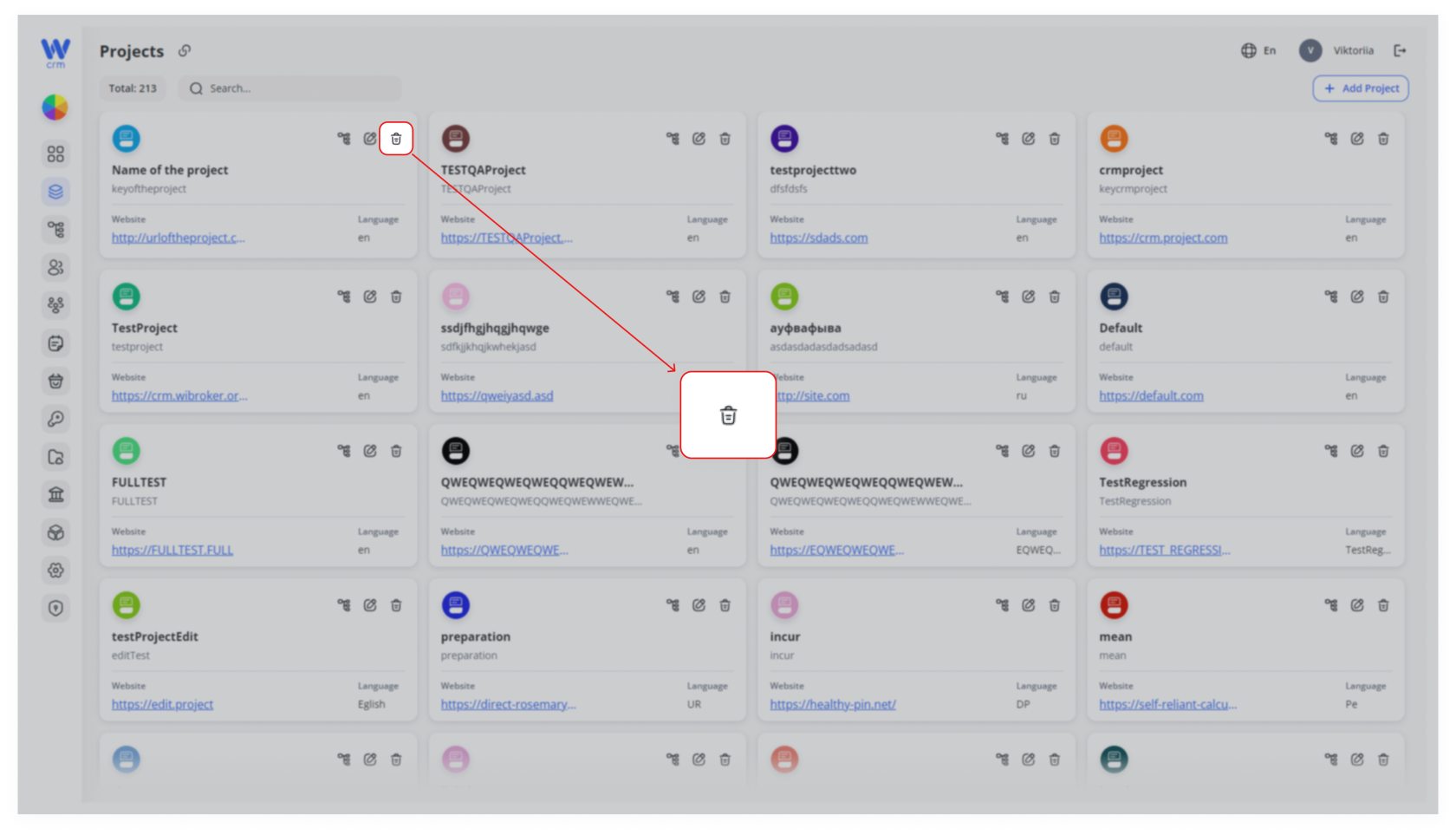Edit the Default project card

point(1357,297)
